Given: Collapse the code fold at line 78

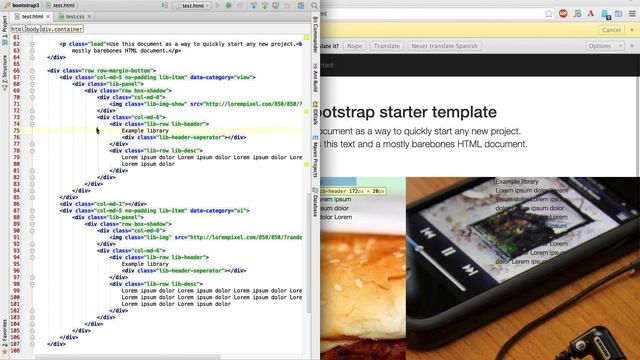Looking at the screenshot, I should (x=32, y=151).
